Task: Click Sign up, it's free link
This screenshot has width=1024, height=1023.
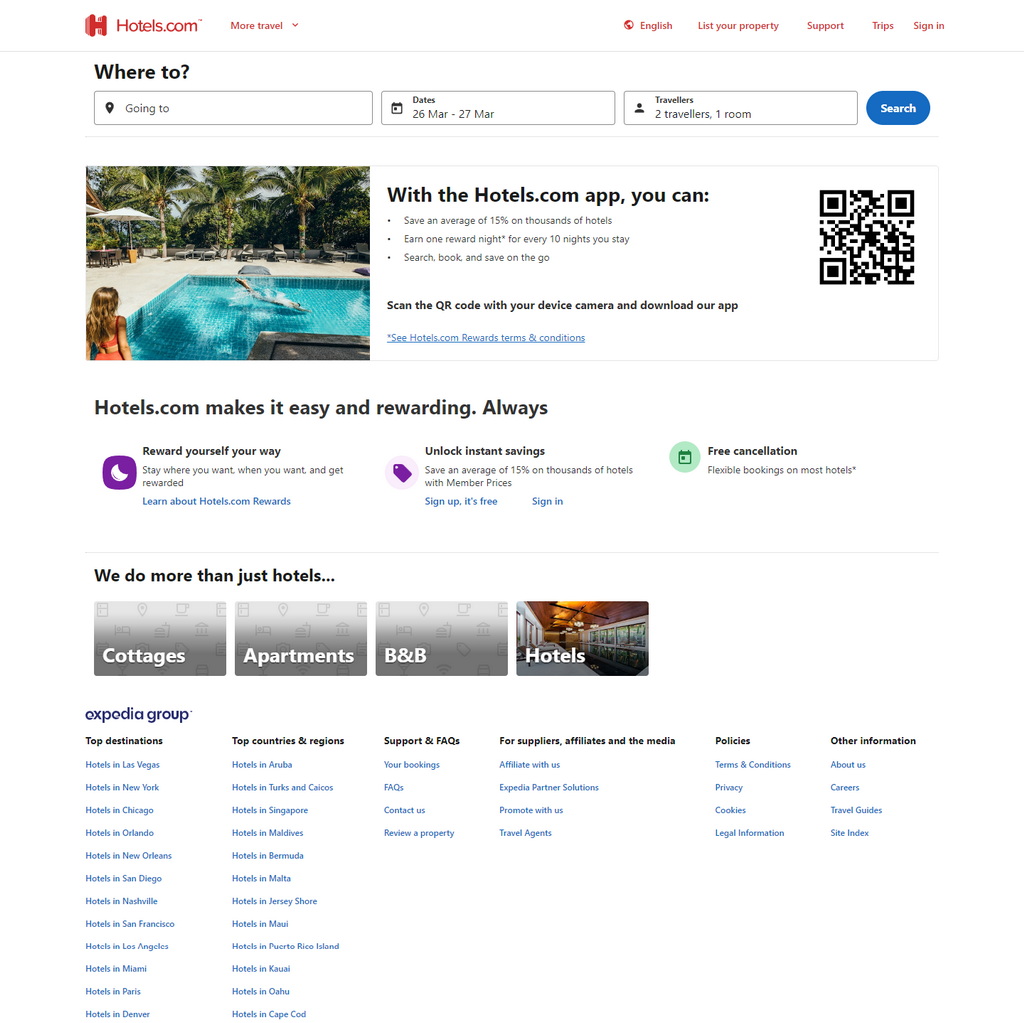Action: (461, 501)
